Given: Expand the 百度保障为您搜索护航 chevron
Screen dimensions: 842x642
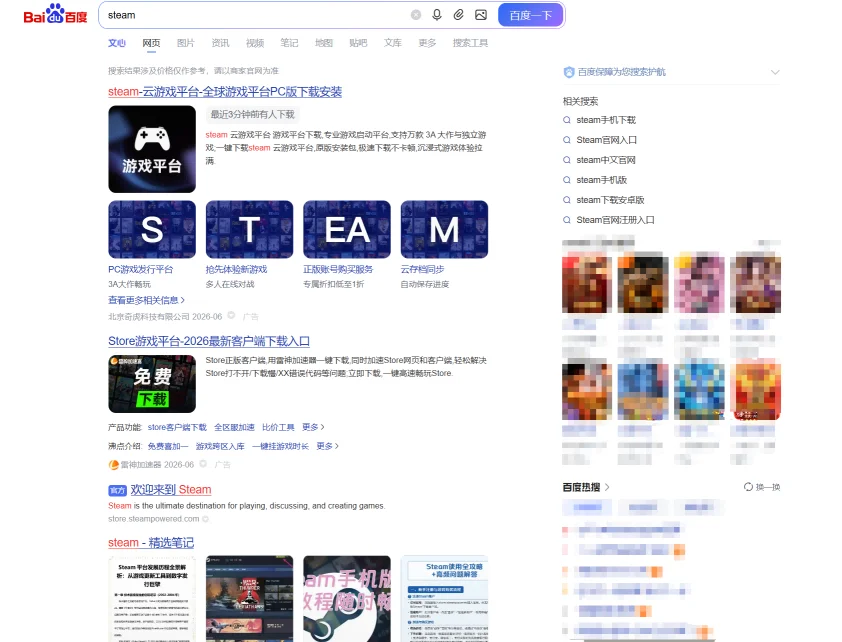Looking at the screenshot, I should pos(775,72).
